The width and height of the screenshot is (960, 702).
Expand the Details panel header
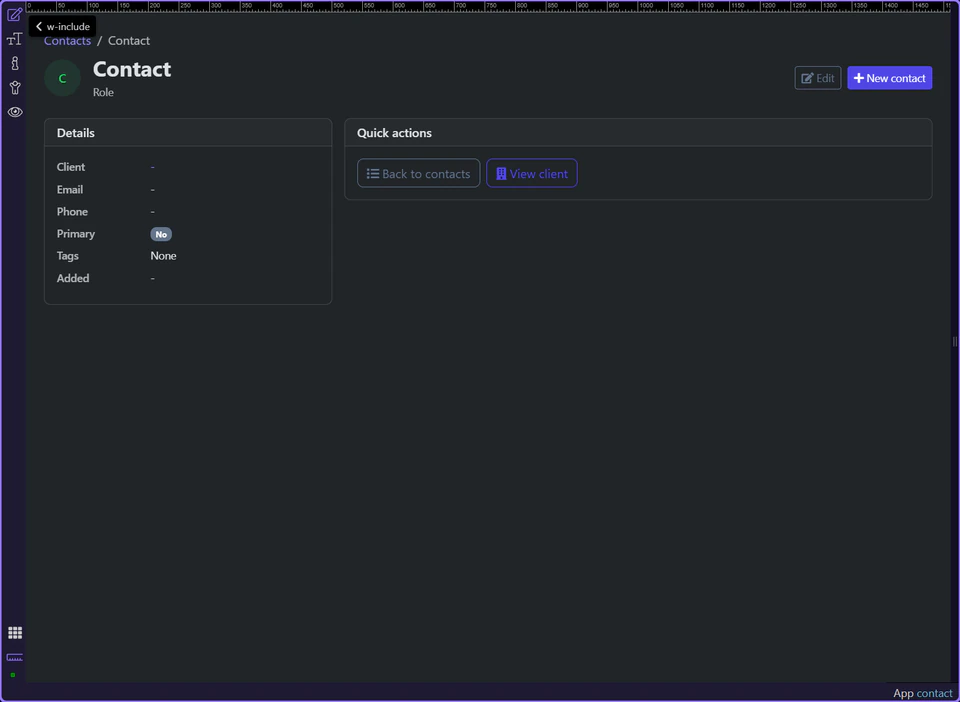[x=75, y=132]
